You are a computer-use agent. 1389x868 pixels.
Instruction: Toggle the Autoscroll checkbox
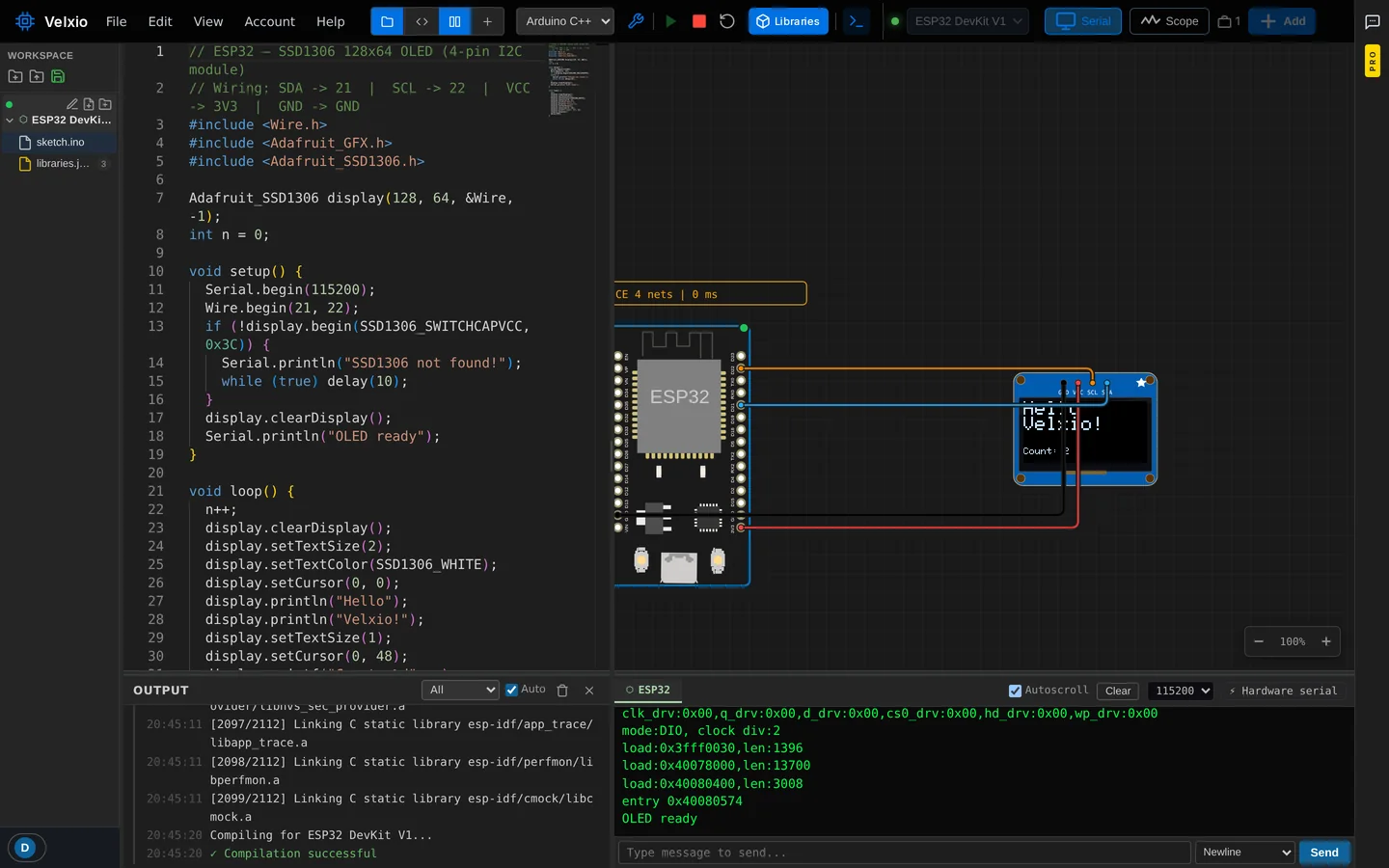coord(1015,691)
